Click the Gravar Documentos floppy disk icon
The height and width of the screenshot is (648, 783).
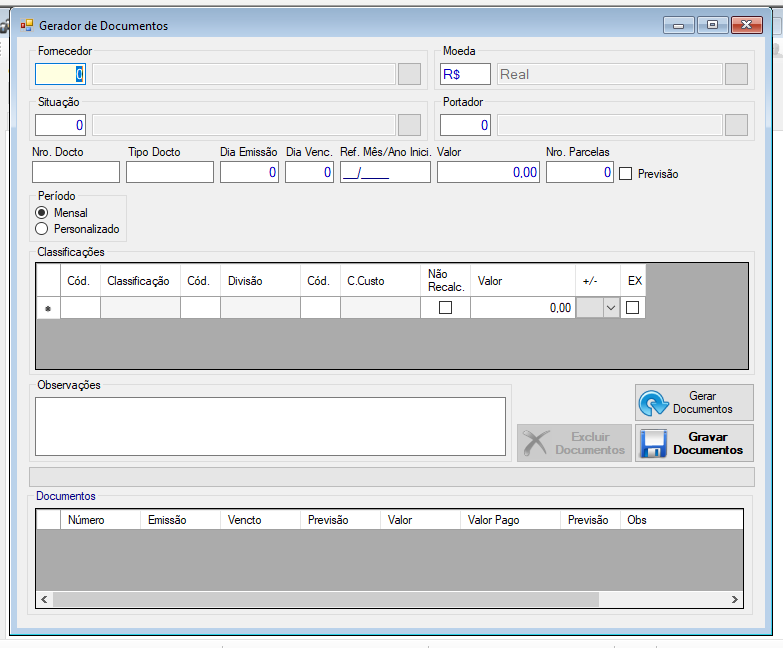click(x=654, y=443)
